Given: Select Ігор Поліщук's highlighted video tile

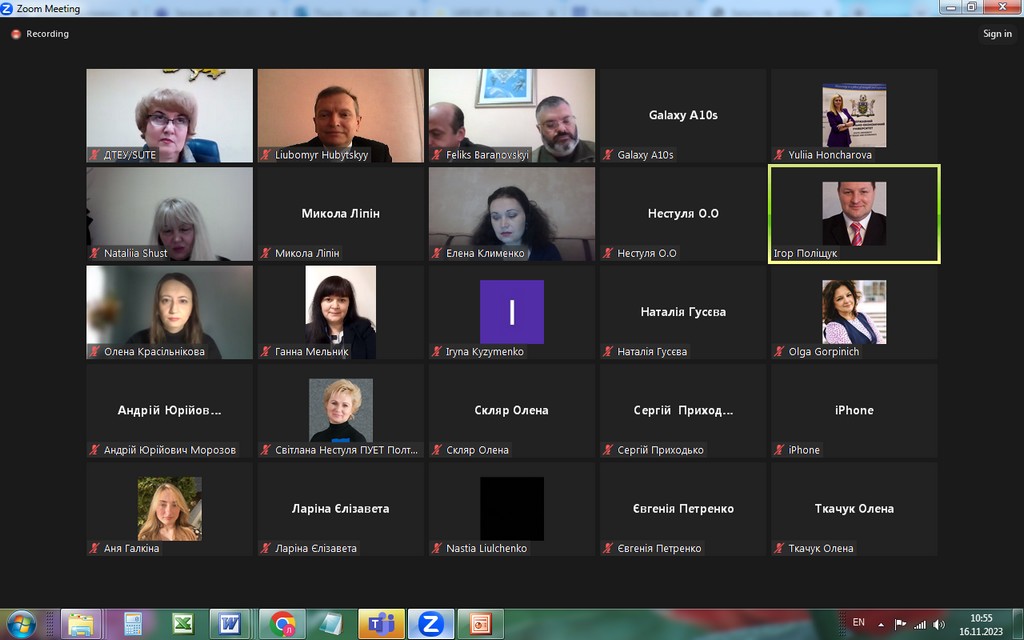Looking at the screenshot, I should (x=854, y=214).
